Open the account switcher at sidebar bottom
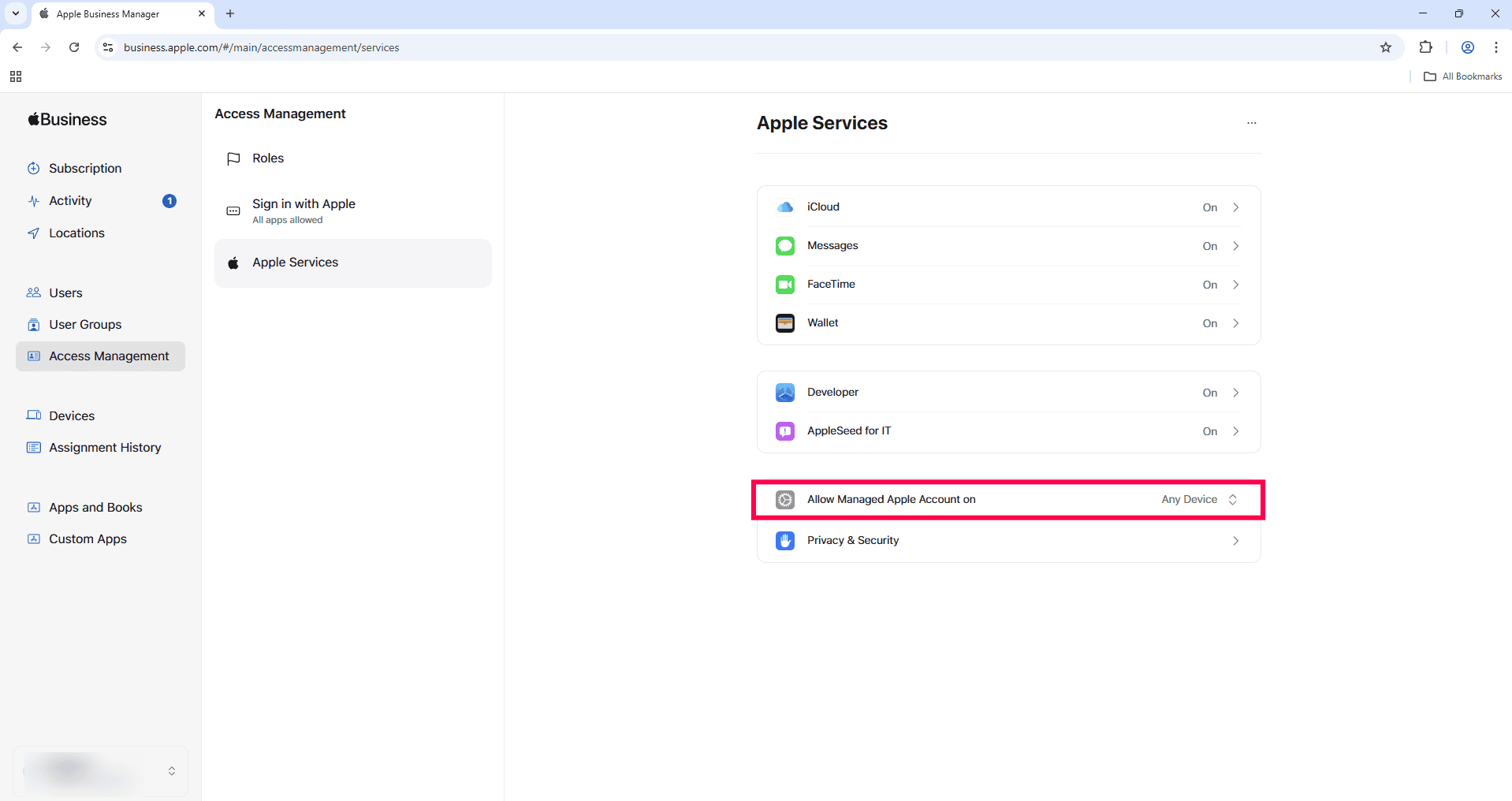 tap(101, 771)
